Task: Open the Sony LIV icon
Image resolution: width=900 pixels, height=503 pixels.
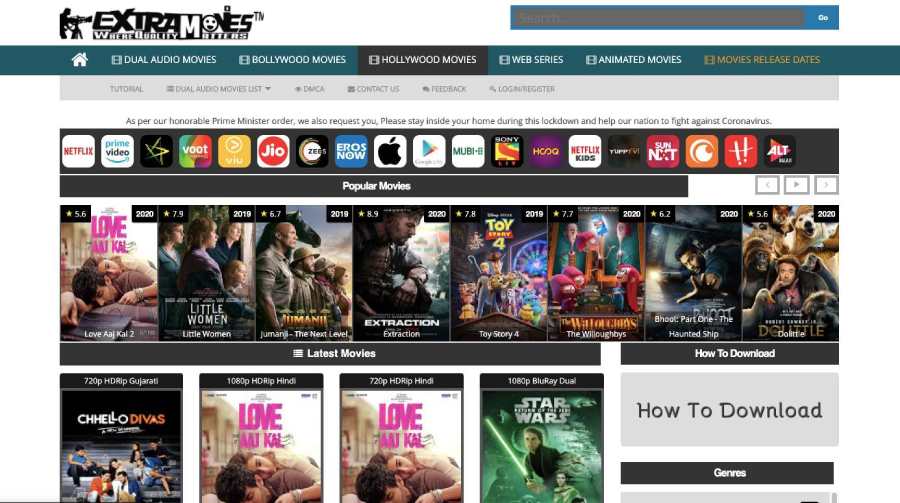Action: point(507,152)
